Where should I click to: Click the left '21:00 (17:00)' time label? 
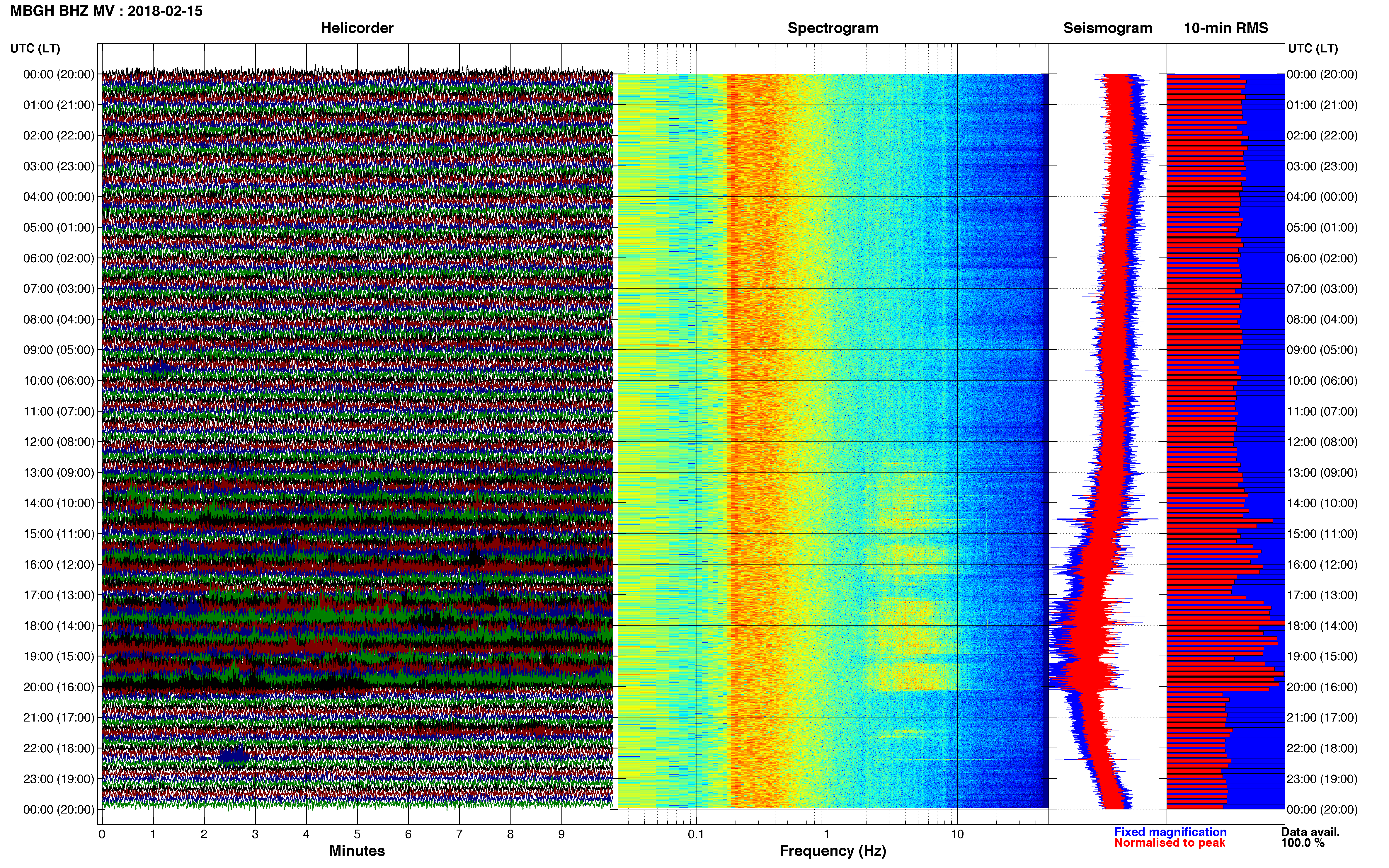[x=59, y=718]
